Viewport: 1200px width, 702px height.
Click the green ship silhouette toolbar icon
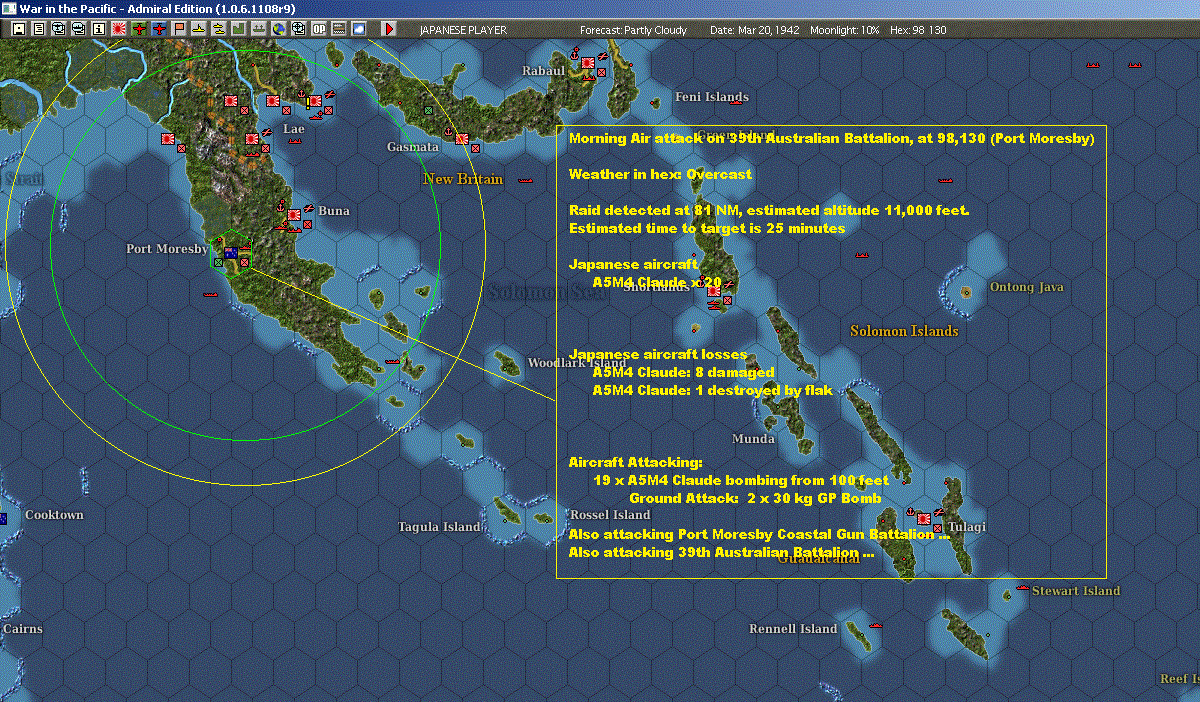click(x=258, y=29)
